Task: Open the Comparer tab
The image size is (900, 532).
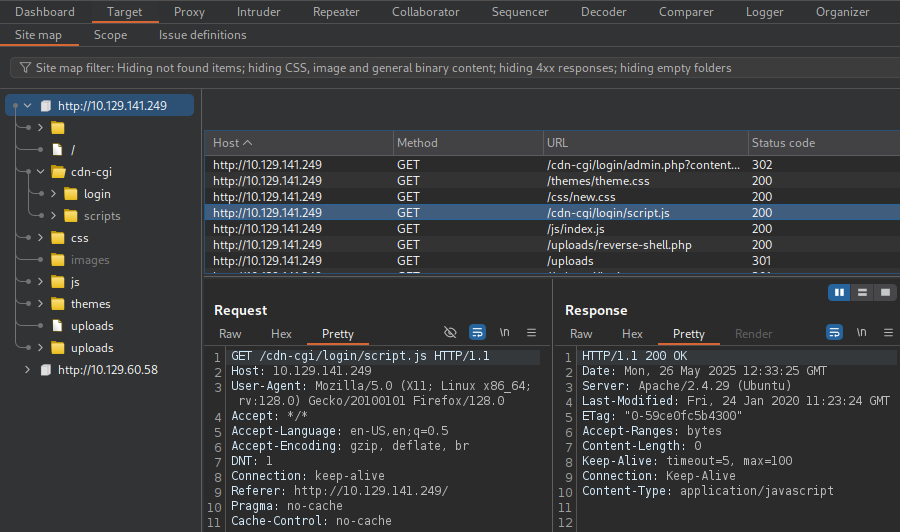Action: coord(686,11)
